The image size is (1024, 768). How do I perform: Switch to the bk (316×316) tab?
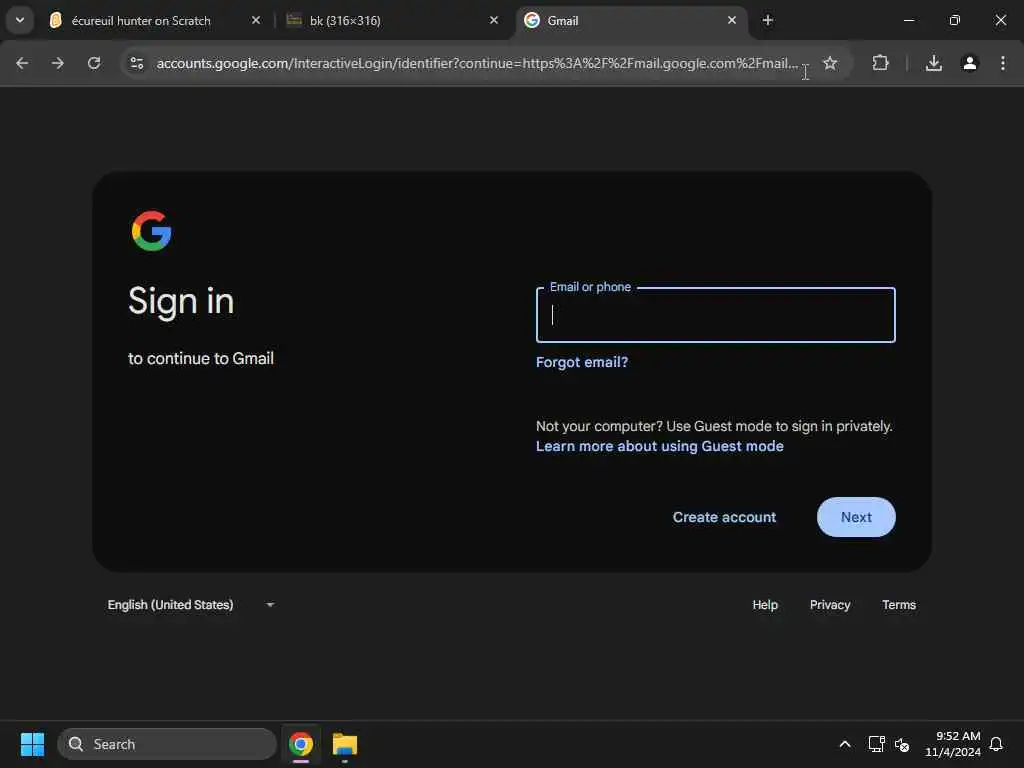(x=345, y=20)
